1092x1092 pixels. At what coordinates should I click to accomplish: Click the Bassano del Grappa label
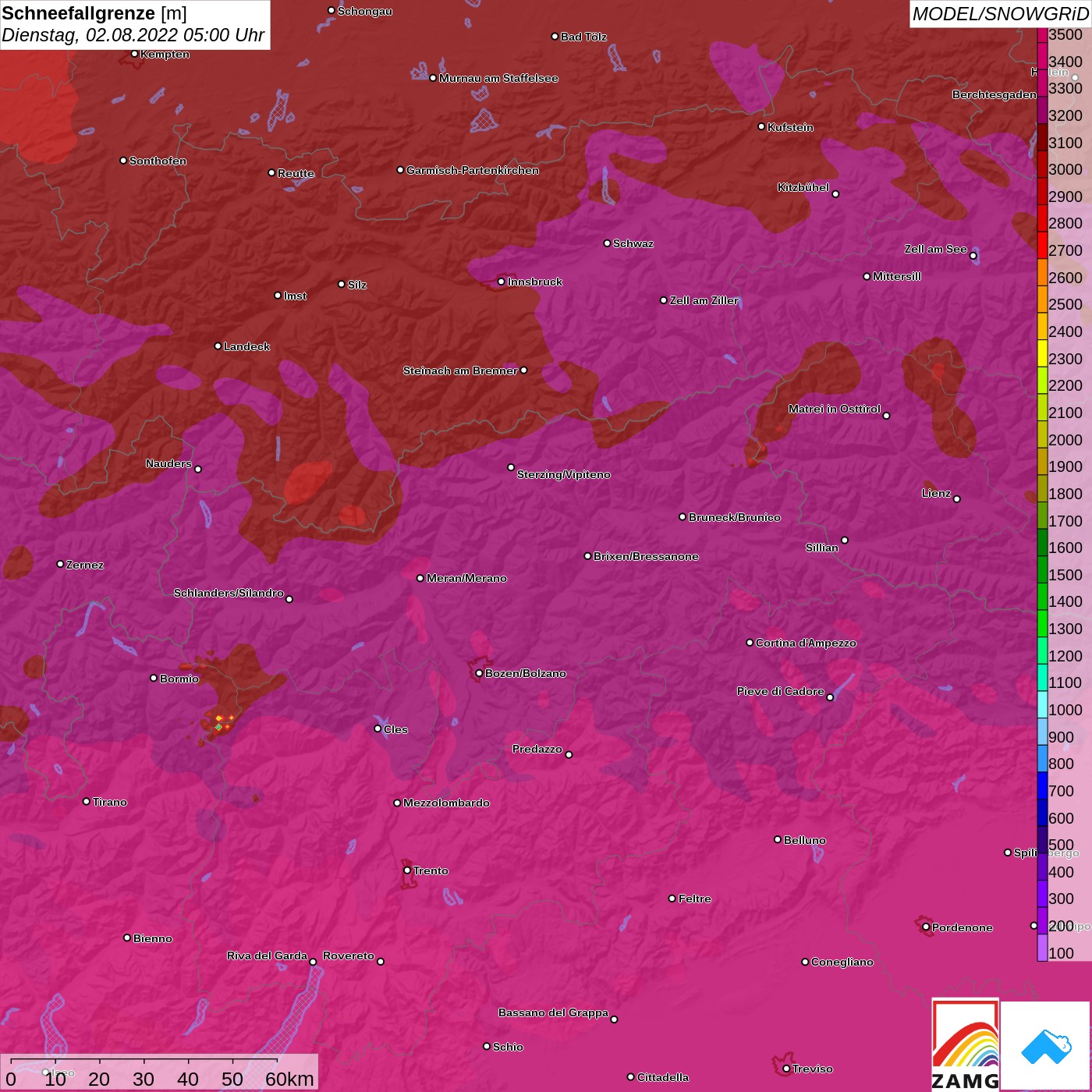pyautogui.click(x=554, y=1012)
